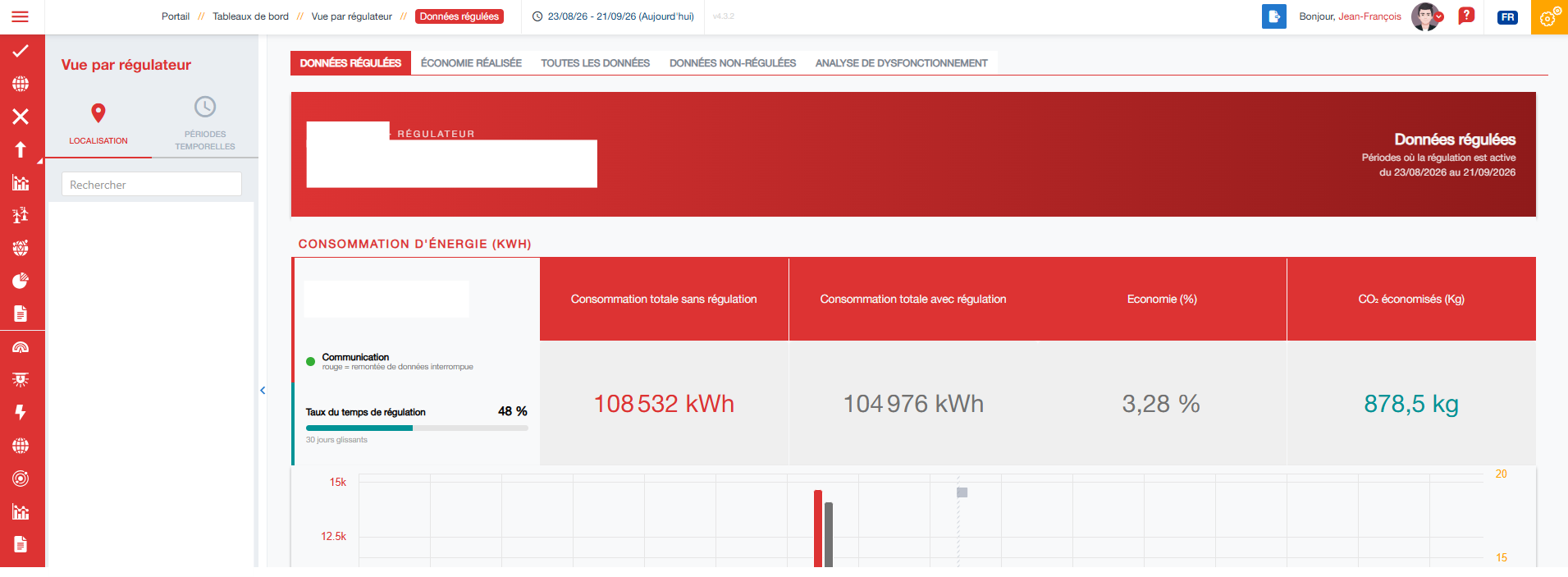
Task: Open the gauge dashboard sidebar icon
Action: pyautogui.click(x=21, y=347)
